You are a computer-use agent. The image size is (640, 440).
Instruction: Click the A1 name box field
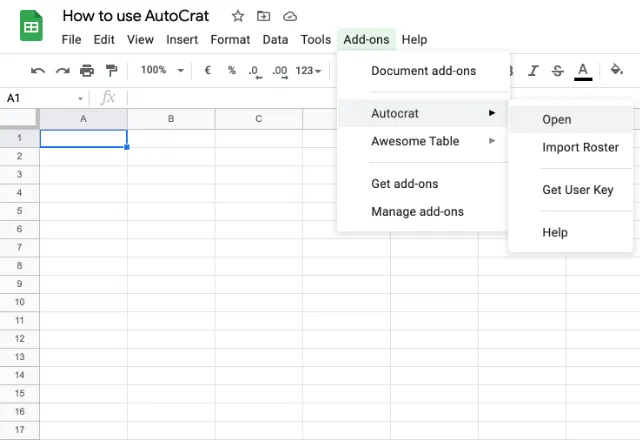pyautogui.click(x=40, y=98)
